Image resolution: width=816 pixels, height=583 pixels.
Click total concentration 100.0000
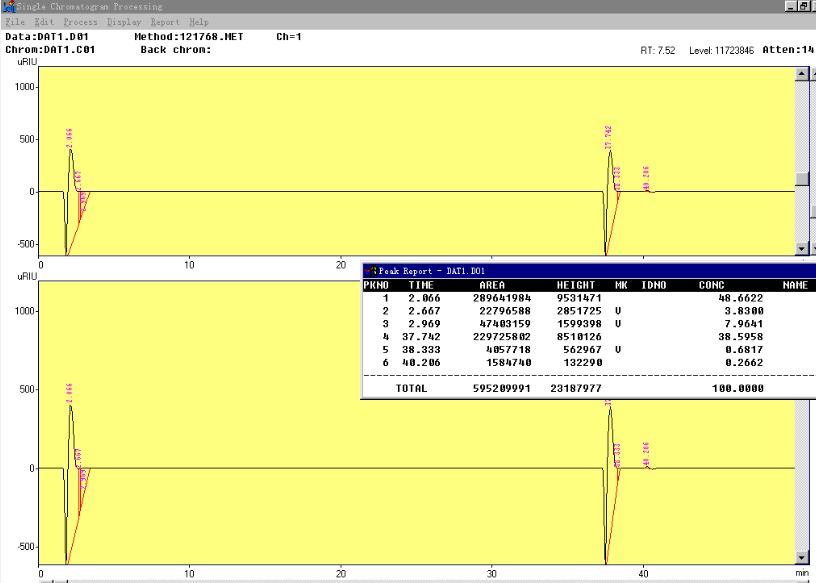pyautogui.click(x=738, y=388)
